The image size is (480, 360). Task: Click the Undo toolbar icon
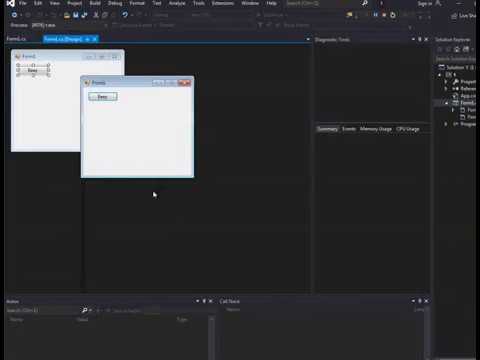click(125, 15)
